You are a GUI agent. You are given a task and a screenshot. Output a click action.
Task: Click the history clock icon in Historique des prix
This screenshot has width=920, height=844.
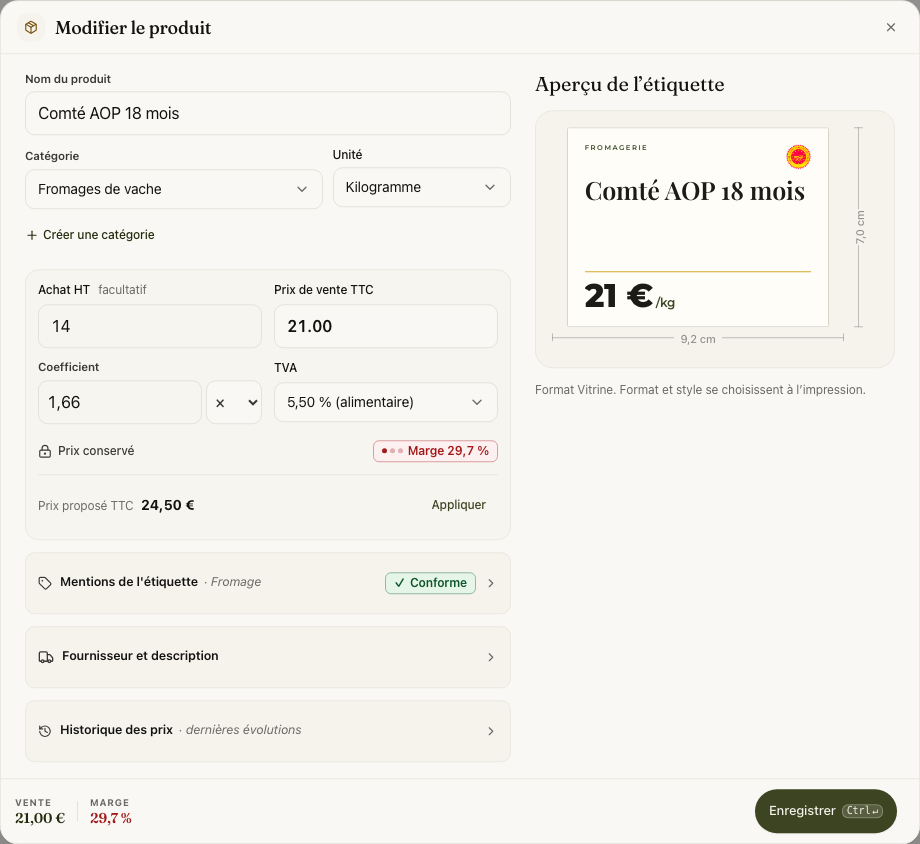(x=45, y=731)
